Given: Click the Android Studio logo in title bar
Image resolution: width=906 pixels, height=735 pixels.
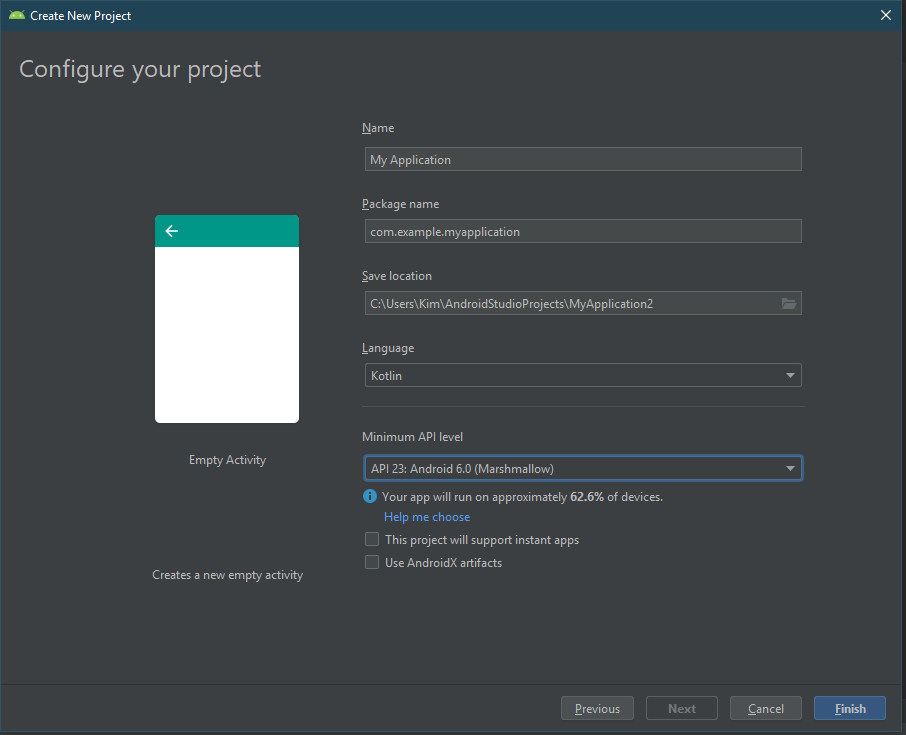Looking at the screenshot, I should click(16, 15).
